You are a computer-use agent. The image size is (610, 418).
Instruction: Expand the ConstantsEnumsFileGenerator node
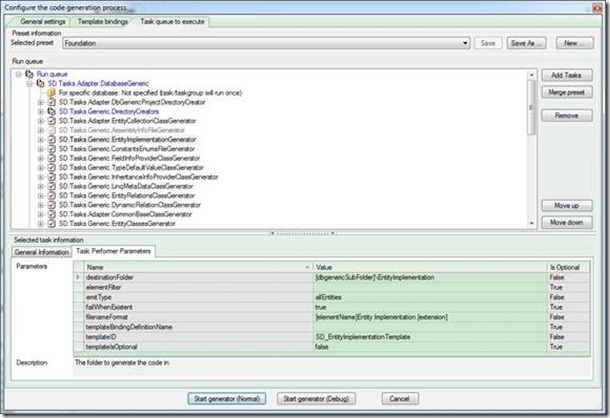(40, 149)
